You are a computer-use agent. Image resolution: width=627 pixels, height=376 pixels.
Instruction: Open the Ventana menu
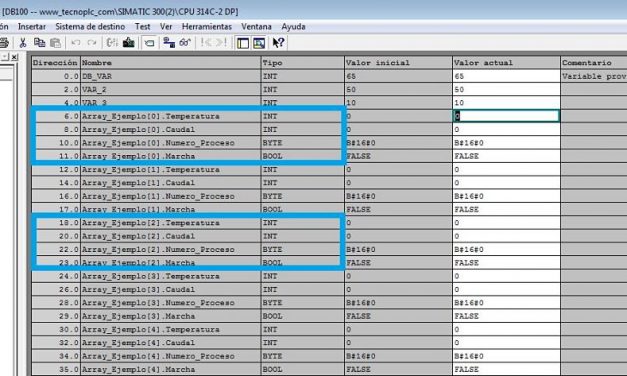pyautogui.click(x=256, y=27)
